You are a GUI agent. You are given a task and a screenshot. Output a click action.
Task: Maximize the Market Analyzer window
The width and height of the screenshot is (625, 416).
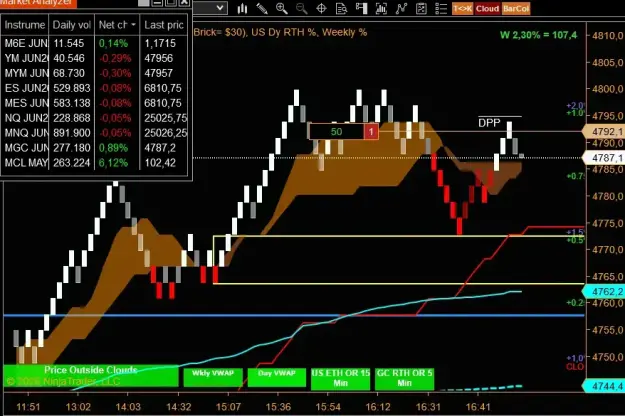pyautogui.click(x=171, y=2)
